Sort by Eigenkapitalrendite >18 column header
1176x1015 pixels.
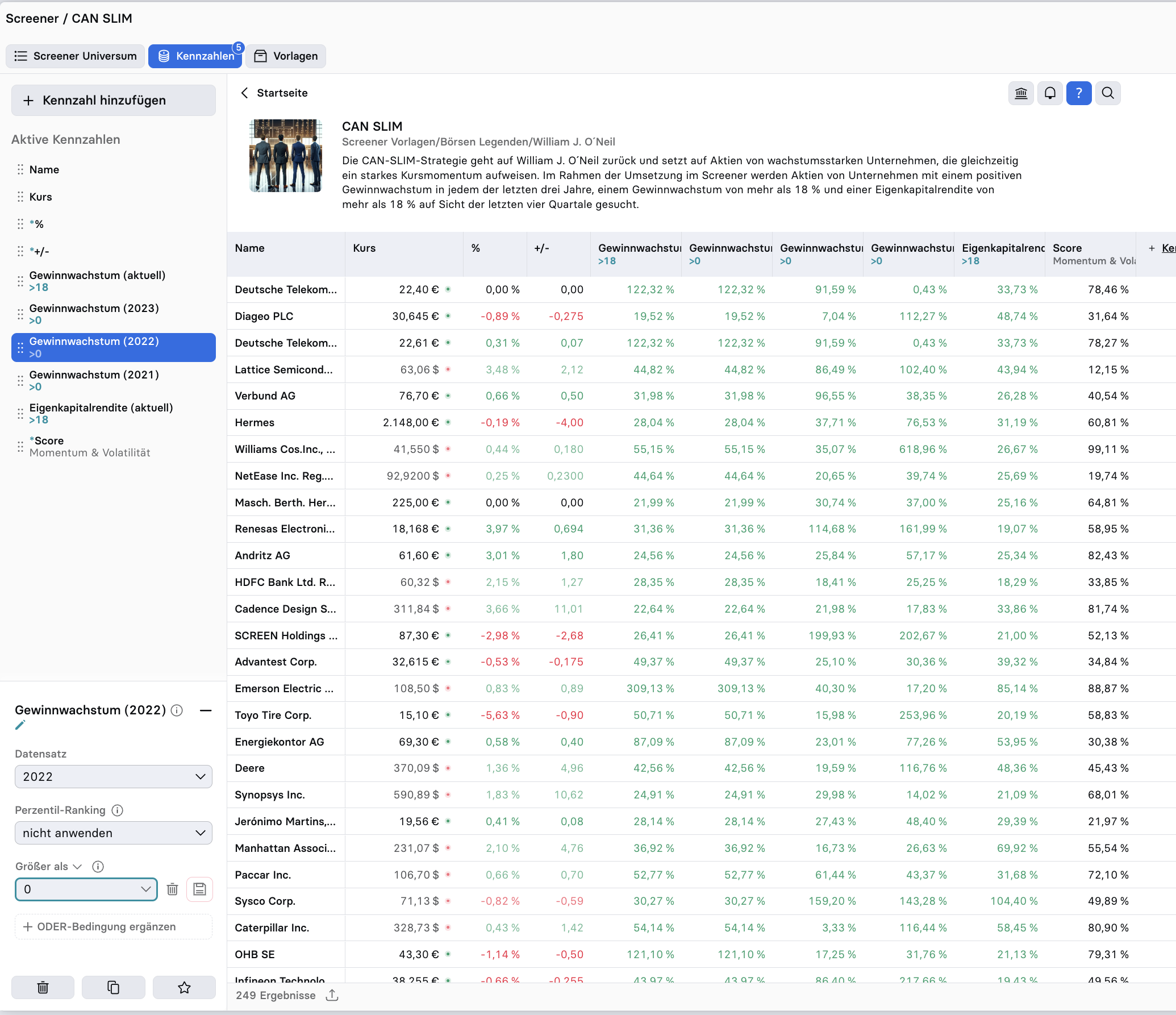pyautogui.click(x=999, y=255)
